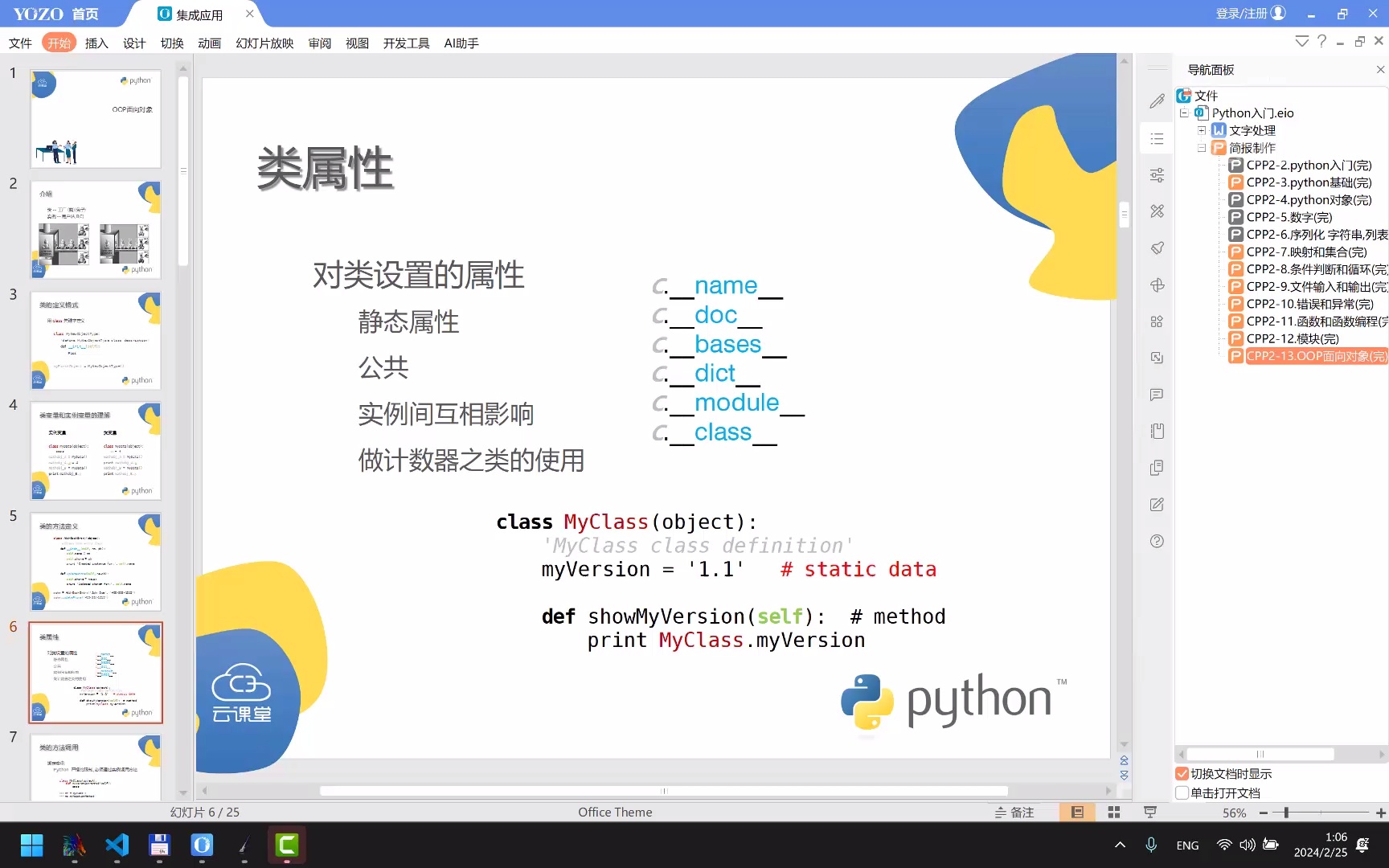
Task: Click the zoom slider handle
Action: [1286, 813]
